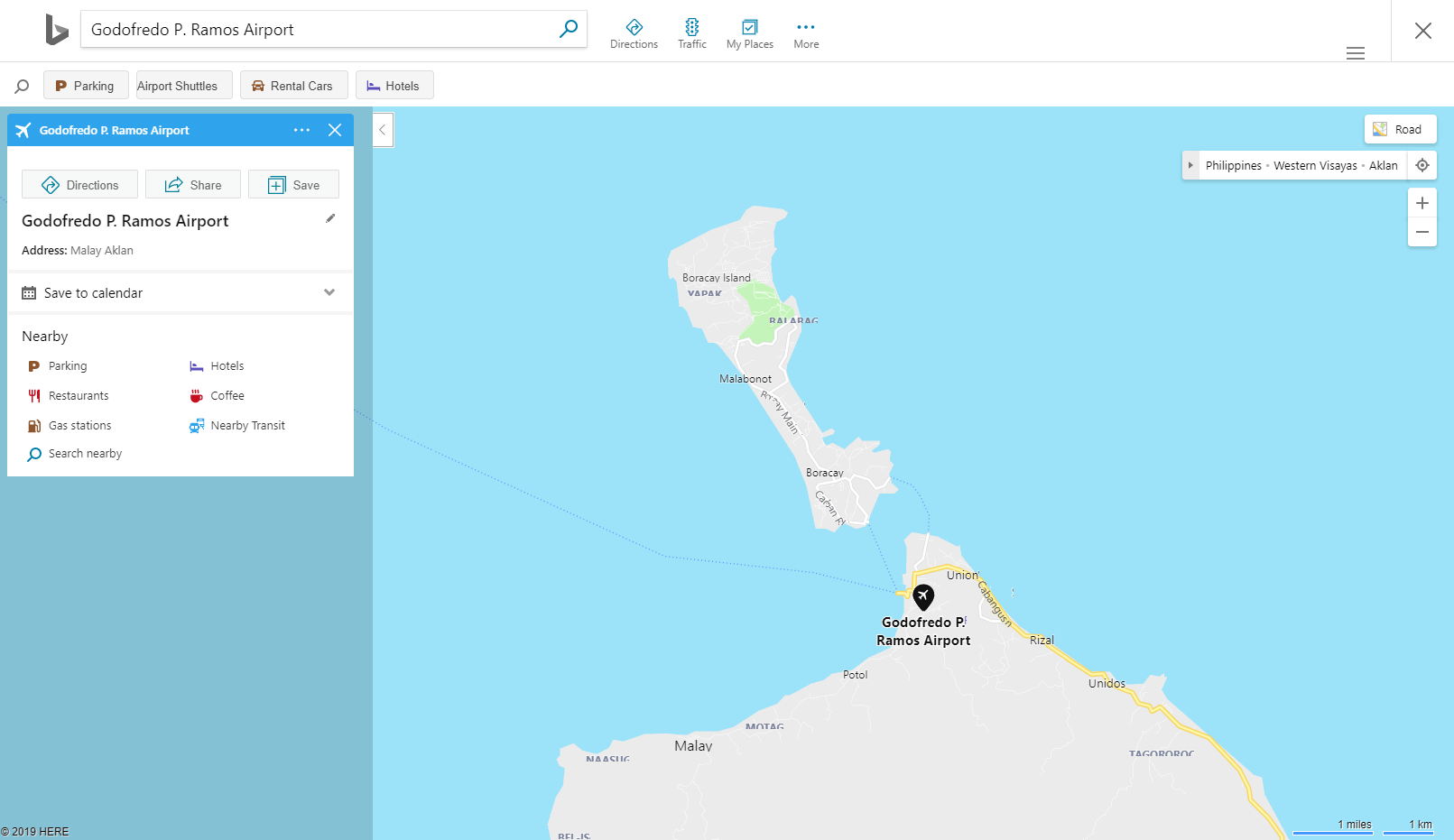
Task: Click the calendar icon next to Save to calendar
Action: (x=29, y=292)
